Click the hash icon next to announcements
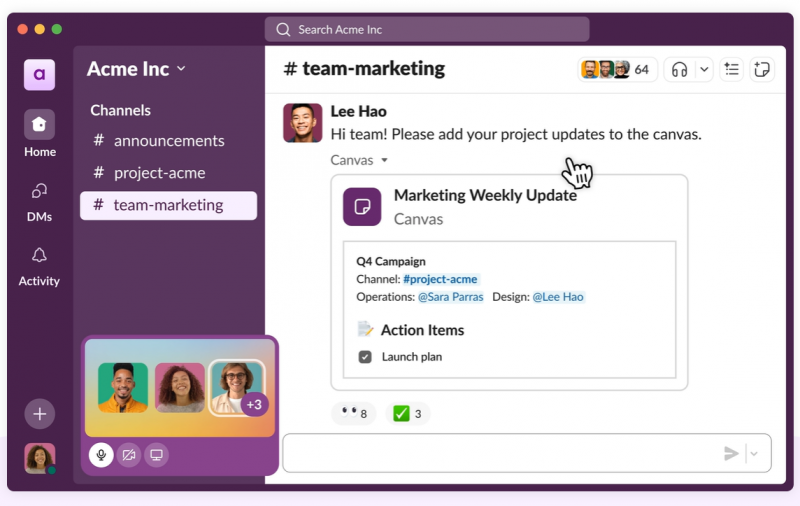 tap(98, 140)
